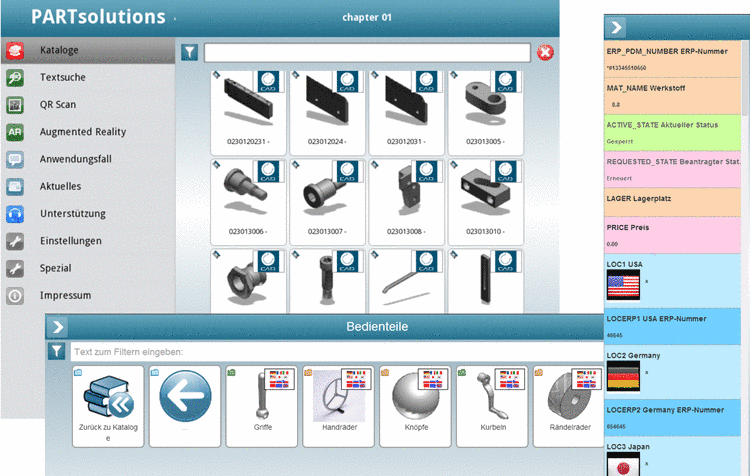Viewport: 750px width, 476px height.
Task: Open the Rändelräder category tile
Action: pyautogui.click(x=569, y=407)
